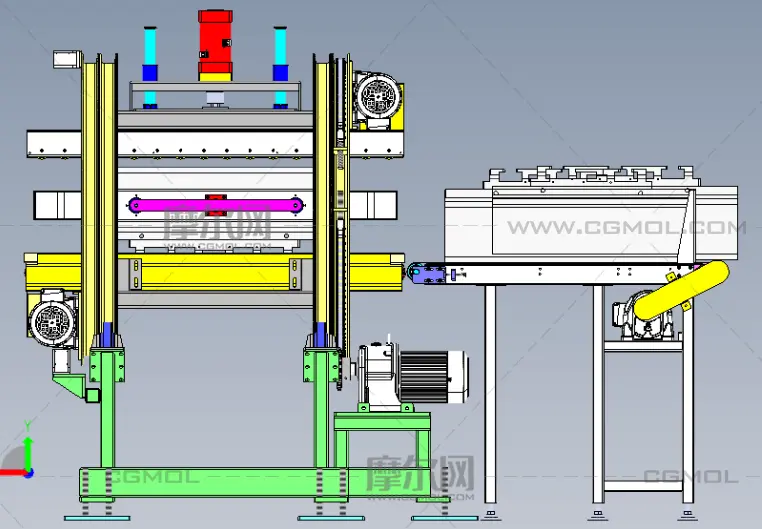The image size is (762, 529).
Task: Pick the magenta horizontal link bar
Action: pyautogui.click(x=214, y=205)
